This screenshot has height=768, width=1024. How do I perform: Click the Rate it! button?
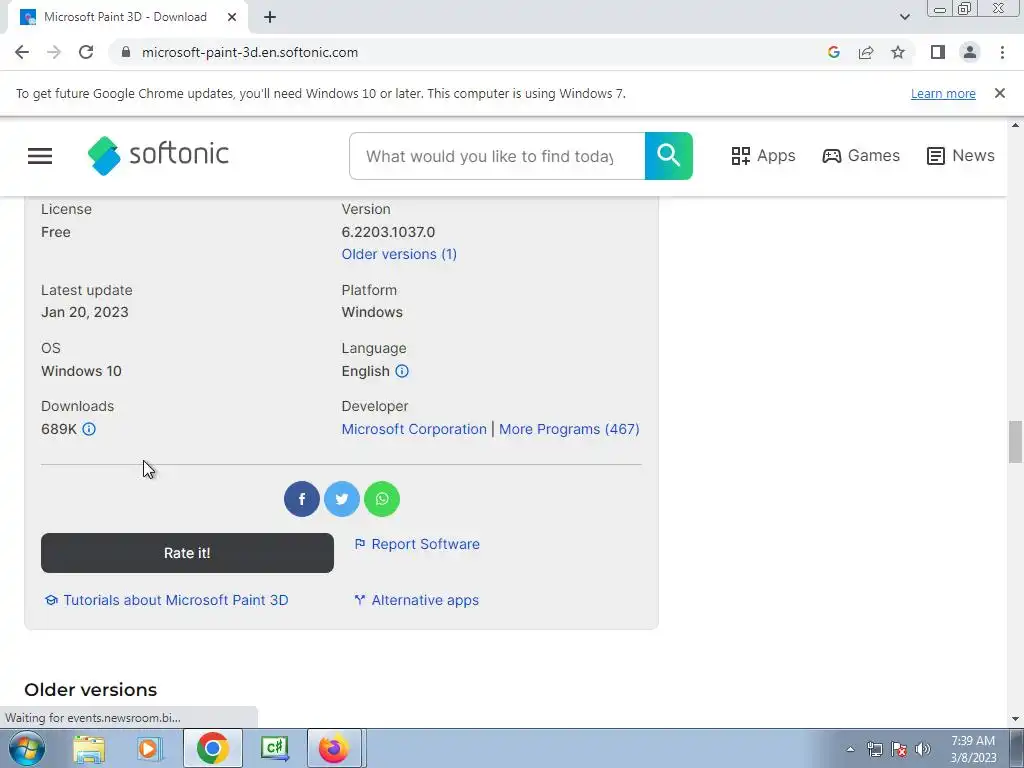pos(187,553)
